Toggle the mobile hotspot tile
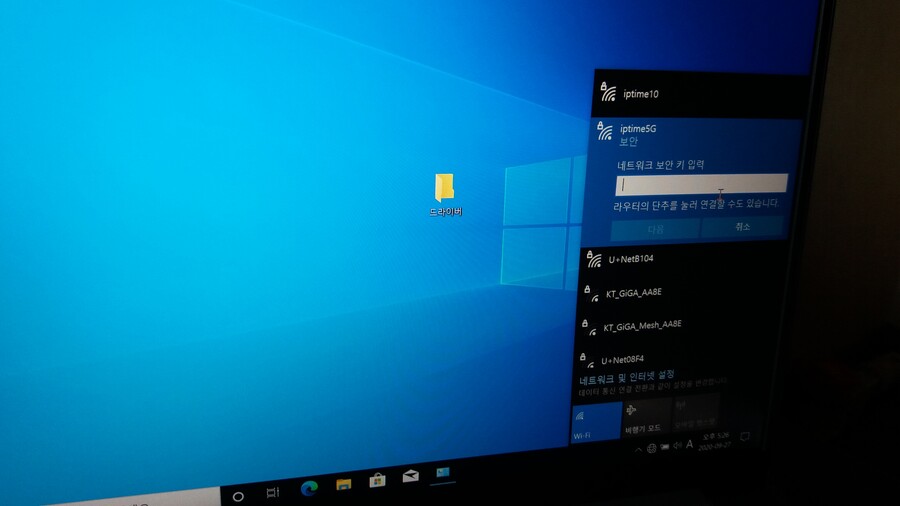The image size is (900, 506). click(694, 411)
